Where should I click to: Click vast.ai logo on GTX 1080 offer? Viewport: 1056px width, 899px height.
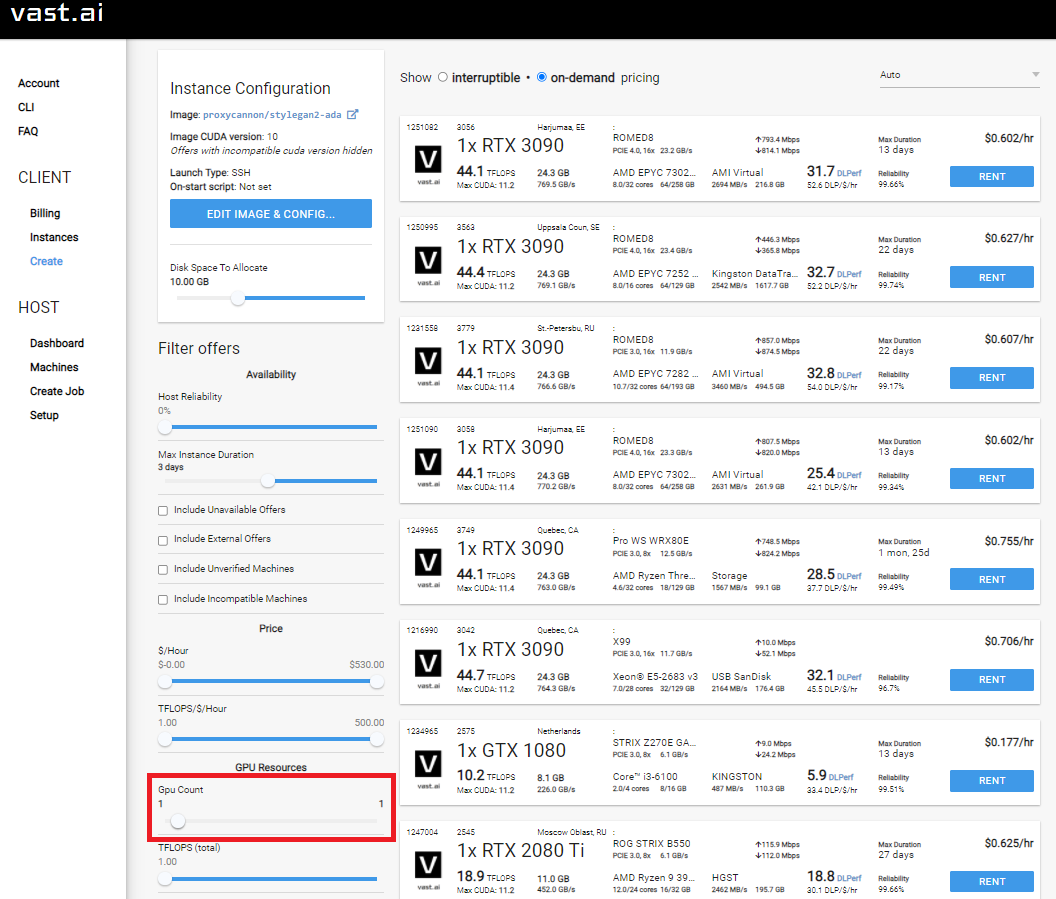428,769
